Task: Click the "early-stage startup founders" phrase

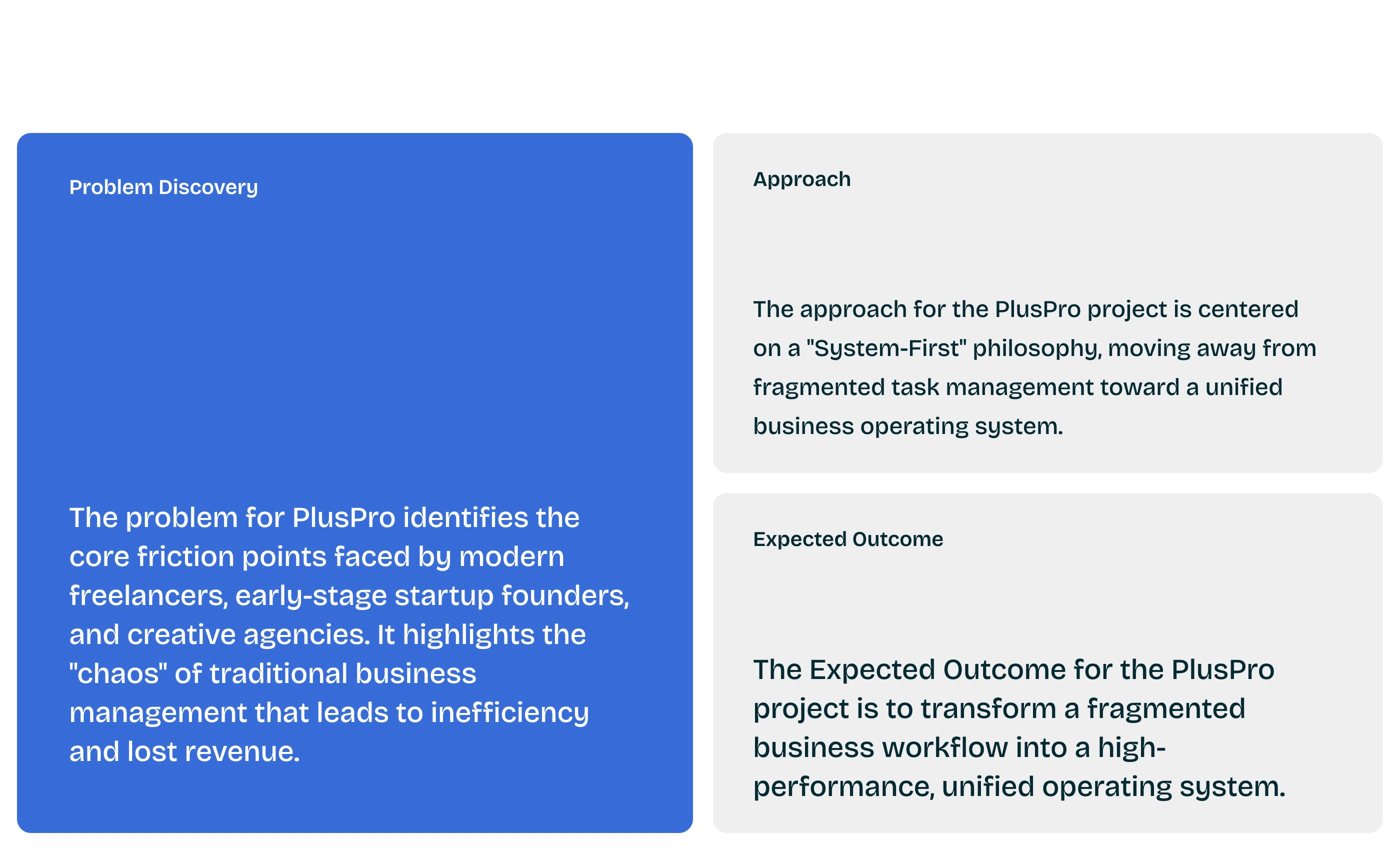Action: coord(432,595)
